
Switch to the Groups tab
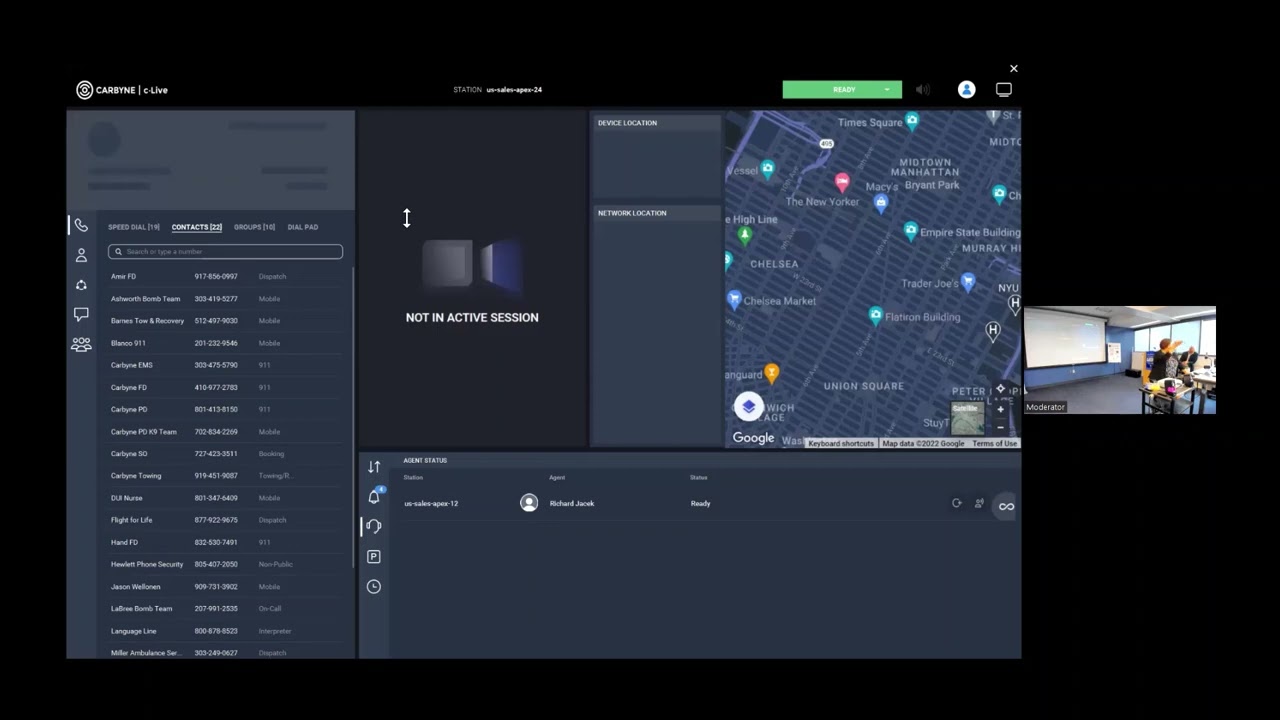254,227
